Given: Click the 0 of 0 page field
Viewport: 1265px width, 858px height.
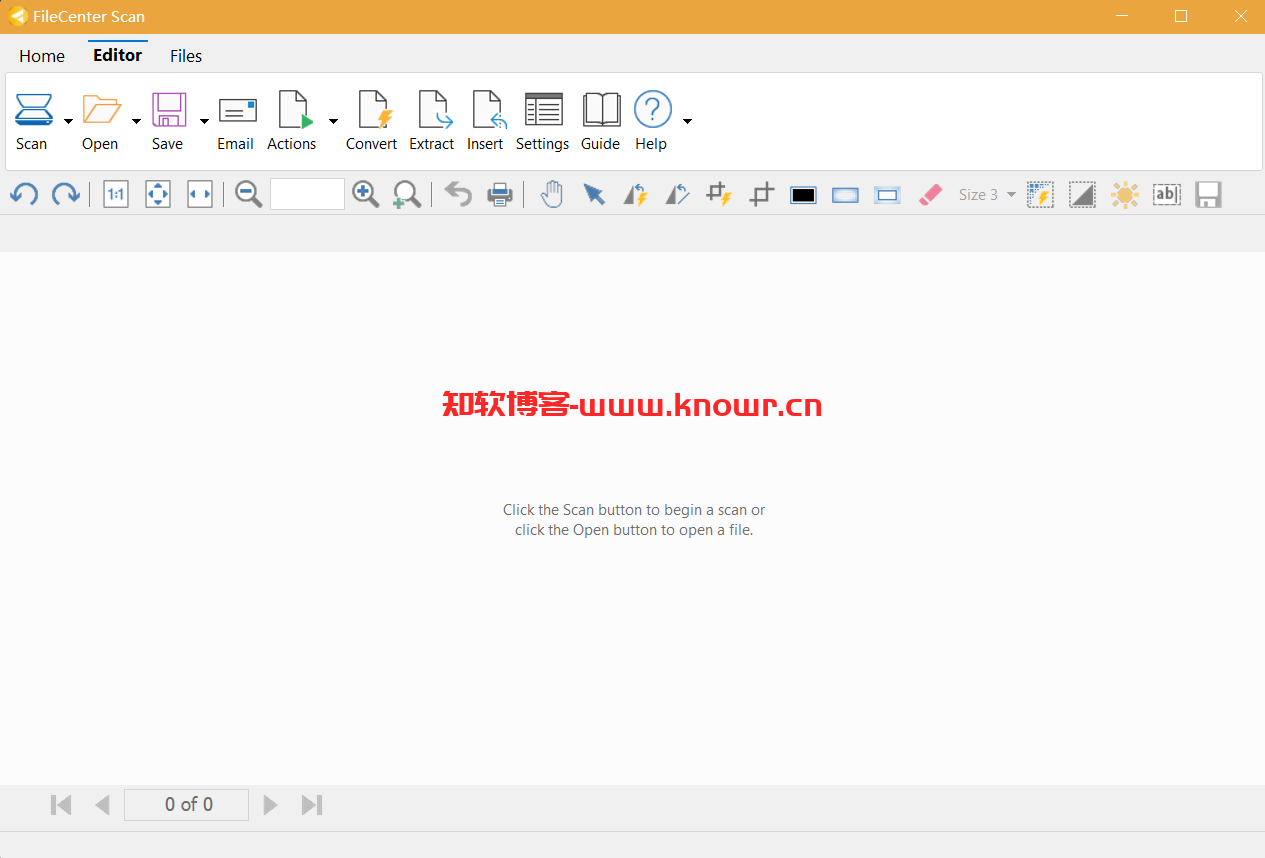Looking at the screenshot, I should pyautogui.click(x=186, y=805).
